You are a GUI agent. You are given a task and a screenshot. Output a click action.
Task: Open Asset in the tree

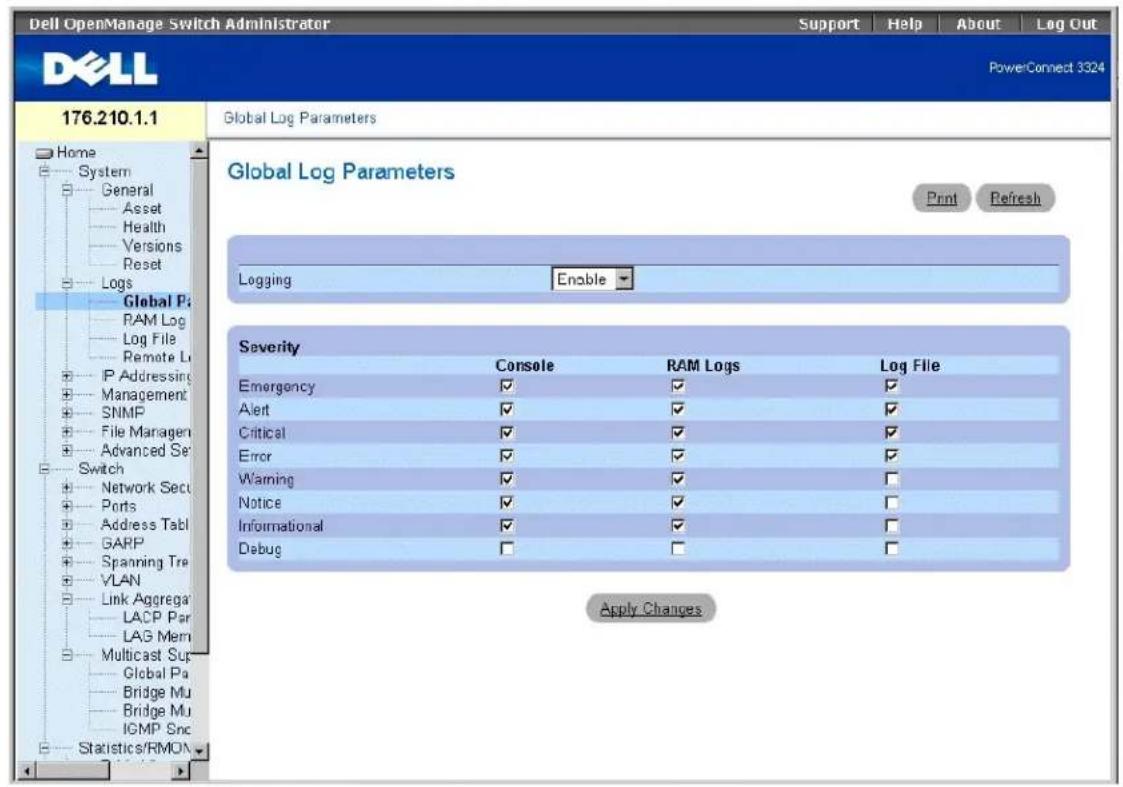(142, 208)
